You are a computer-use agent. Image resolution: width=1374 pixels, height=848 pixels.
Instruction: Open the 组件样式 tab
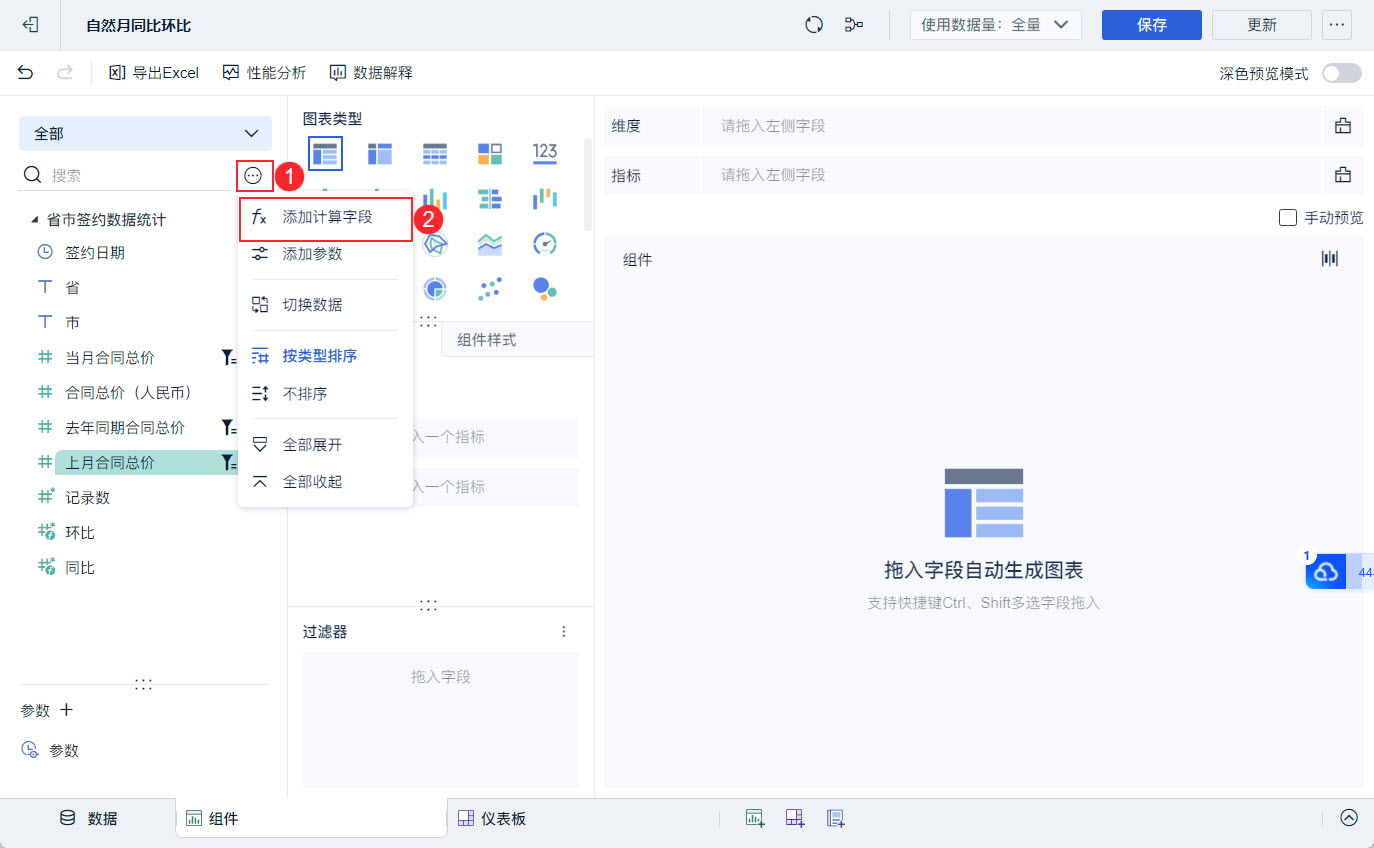click(x=517, y=340)
